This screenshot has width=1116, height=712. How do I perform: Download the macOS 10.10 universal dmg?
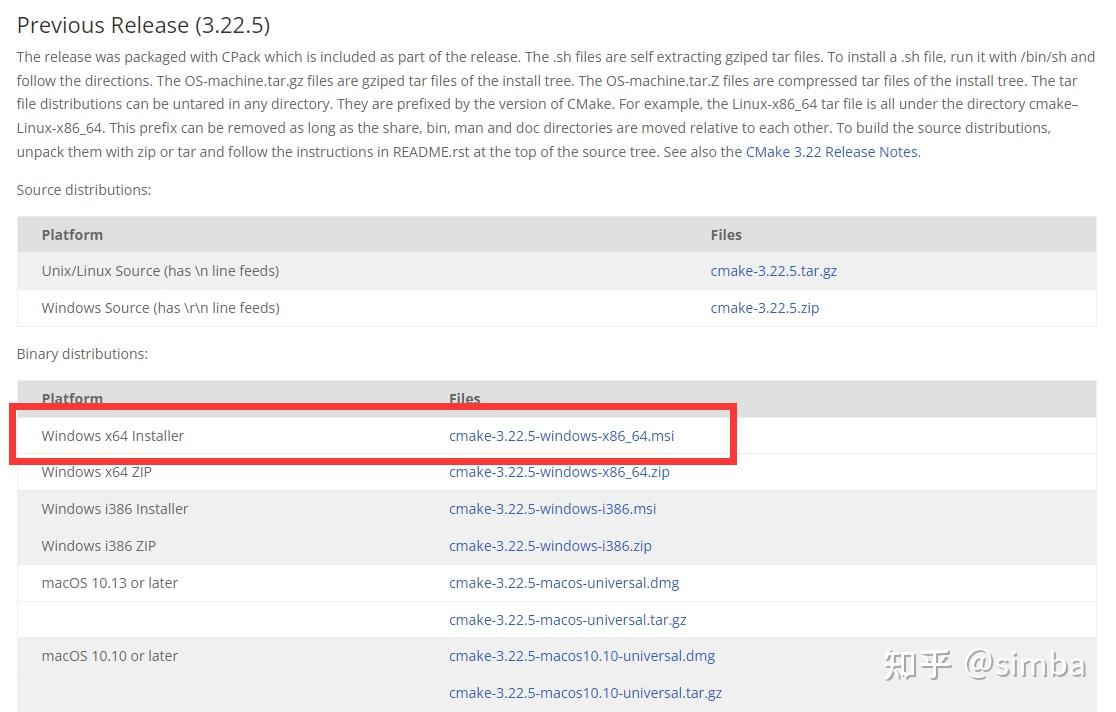[582, 656]
